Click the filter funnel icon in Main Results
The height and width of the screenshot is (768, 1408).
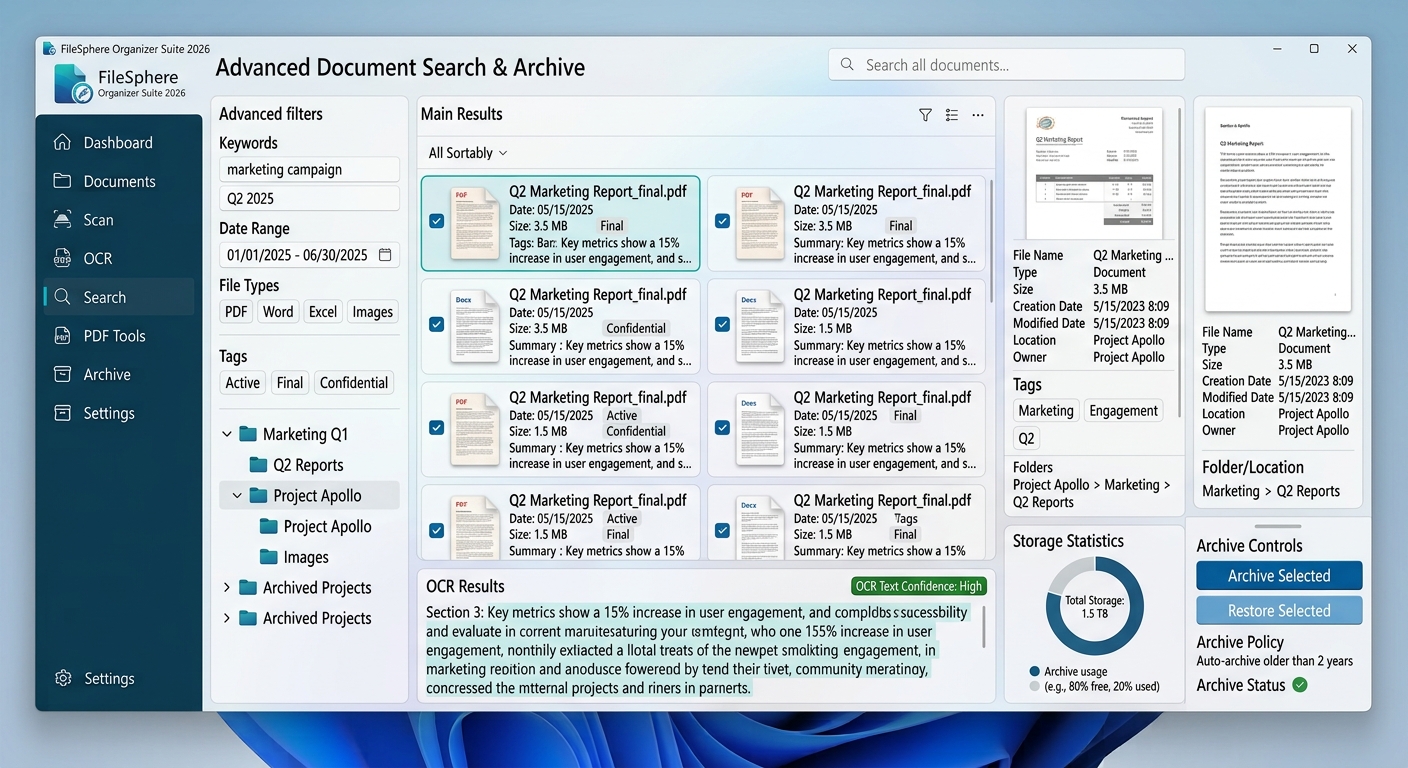(925, 115)
